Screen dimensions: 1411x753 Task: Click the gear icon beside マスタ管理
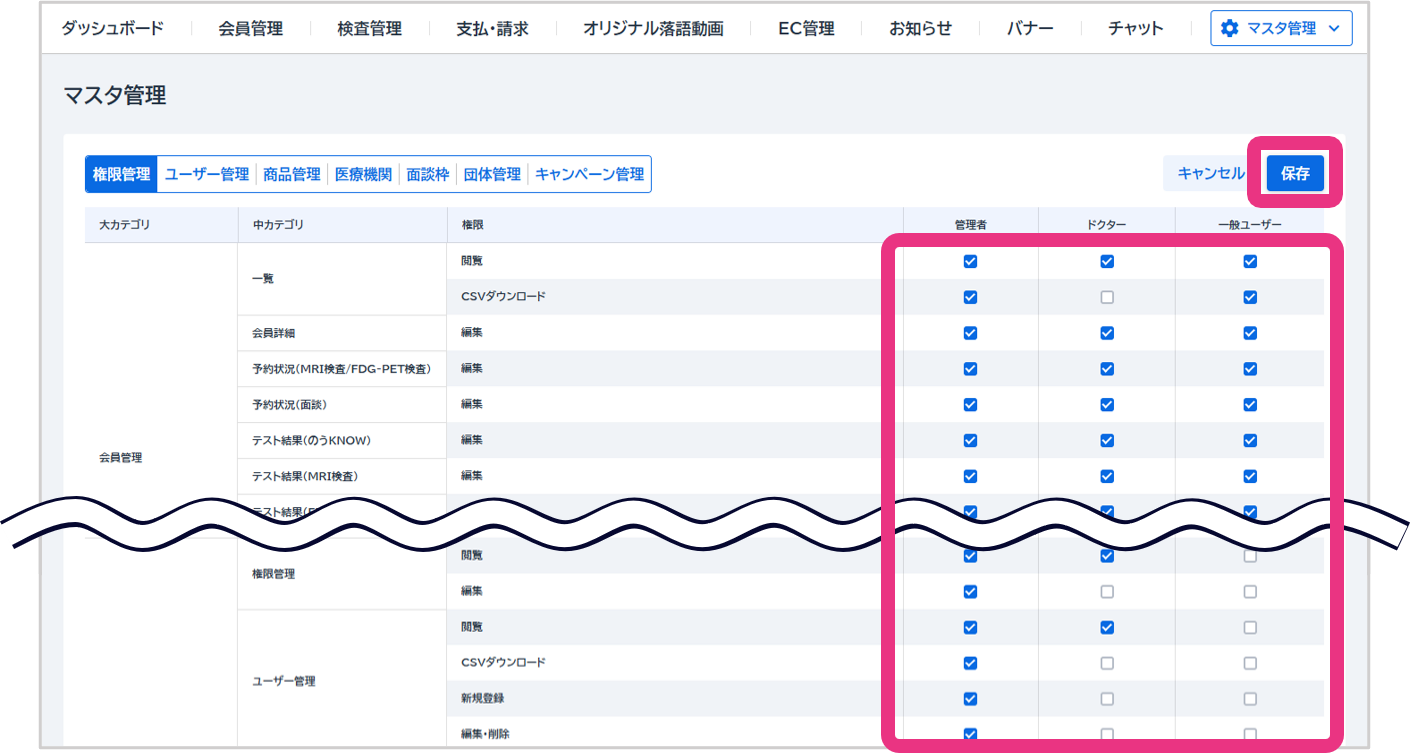click(1229, 29)
